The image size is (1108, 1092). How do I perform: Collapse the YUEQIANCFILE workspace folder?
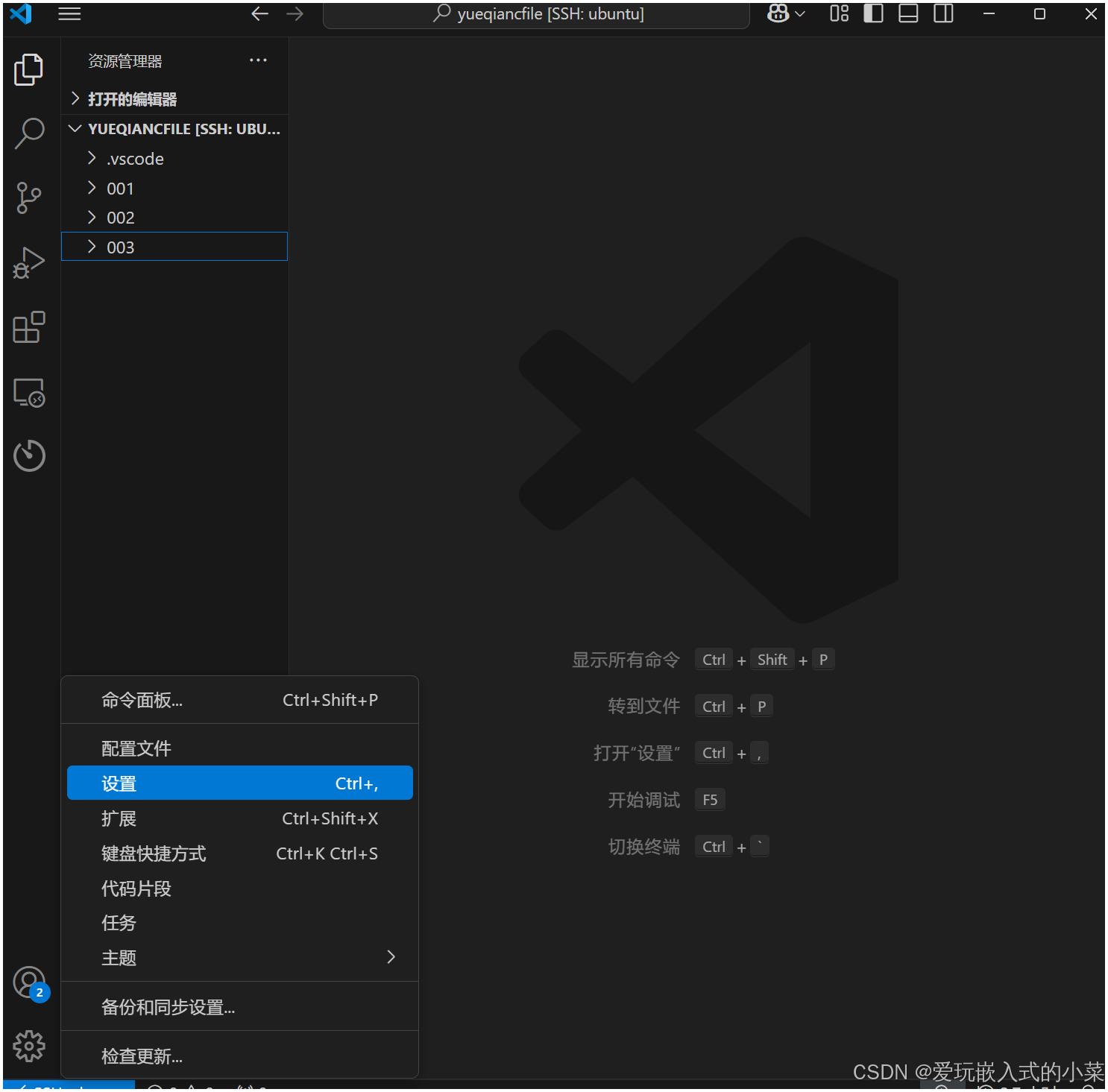pyautogui.click(x=174, y=129)
